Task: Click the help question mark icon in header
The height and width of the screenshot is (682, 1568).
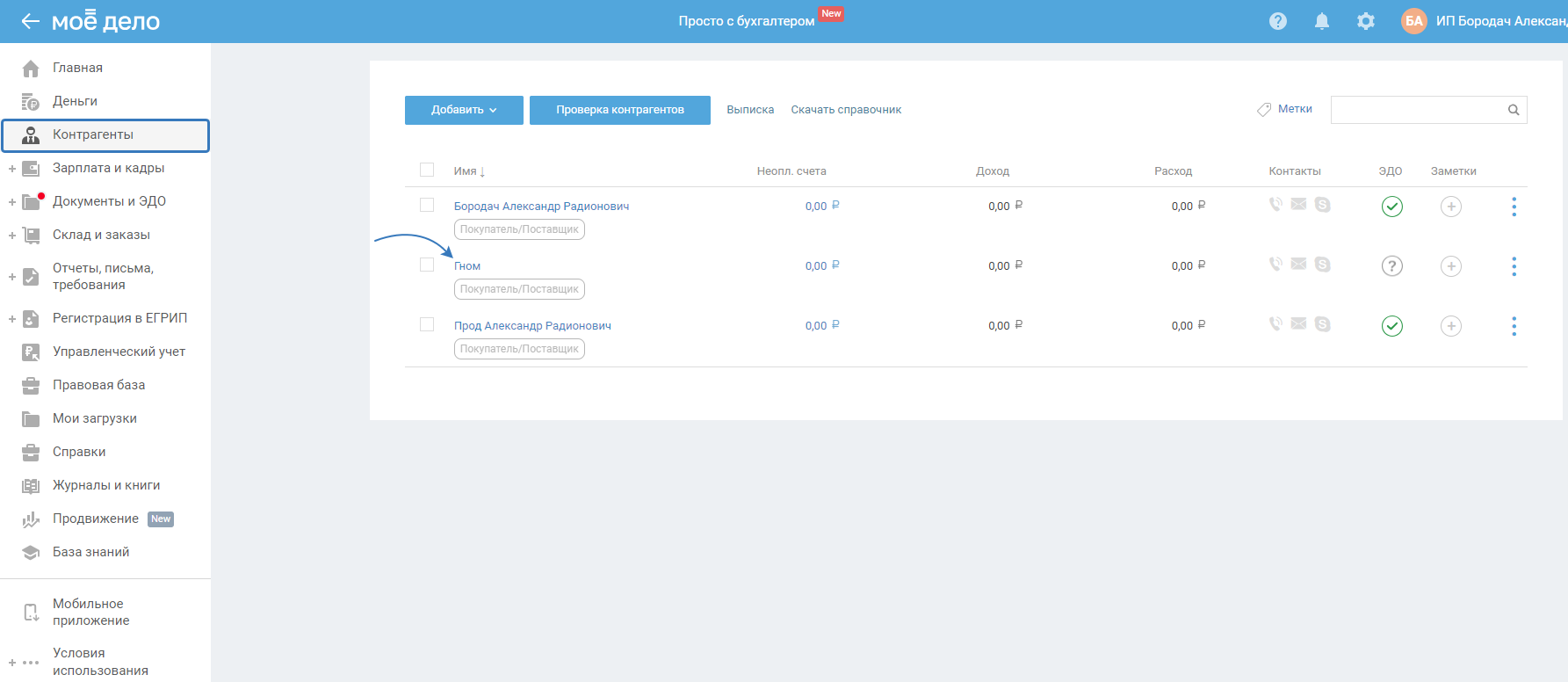Action: click(1278, 21)
